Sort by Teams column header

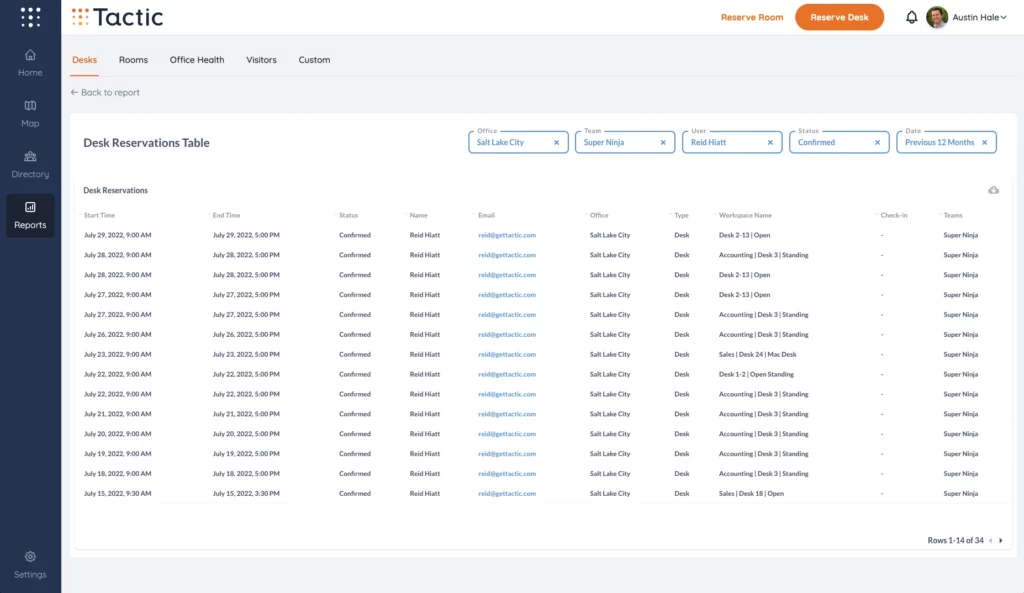point(953,215)
